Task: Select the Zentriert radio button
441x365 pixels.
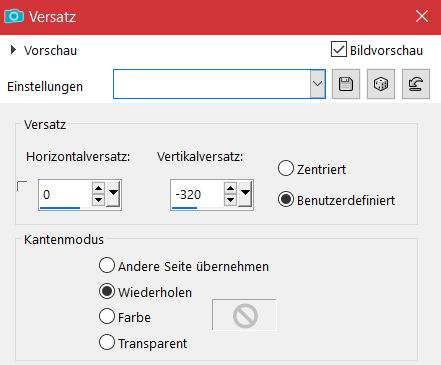Action: click(x=286, y=168)
